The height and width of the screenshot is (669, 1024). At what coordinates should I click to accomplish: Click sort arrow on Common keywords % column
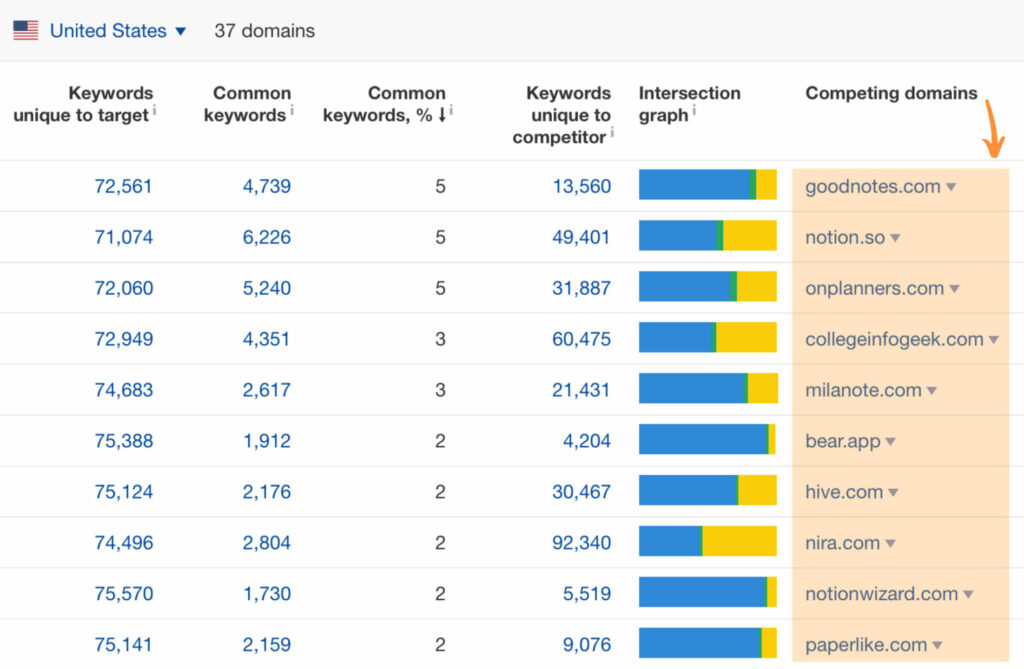tap(442, 115)
